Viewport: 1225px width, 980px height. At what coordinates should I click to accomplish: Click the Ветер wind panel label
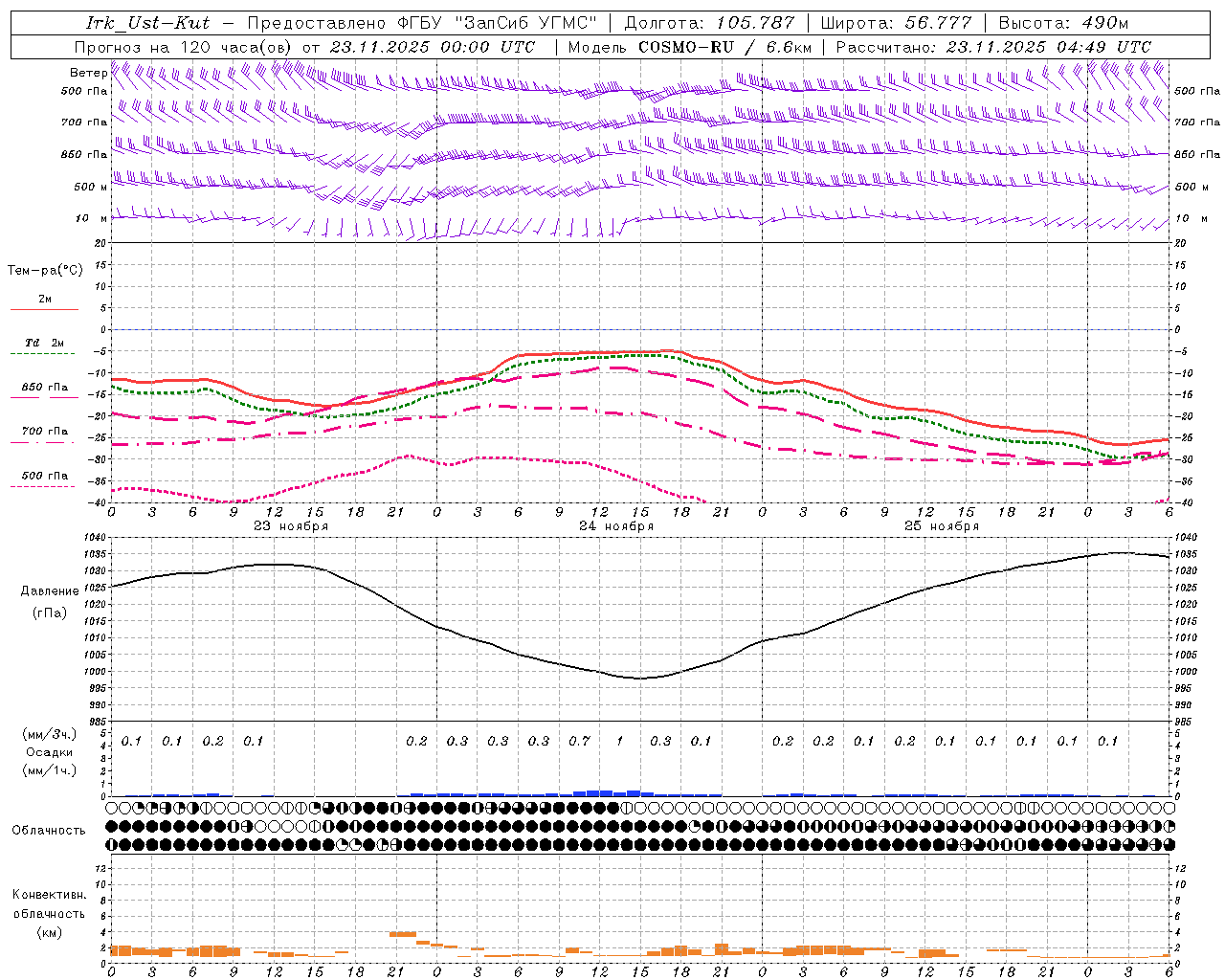point(88,73)
